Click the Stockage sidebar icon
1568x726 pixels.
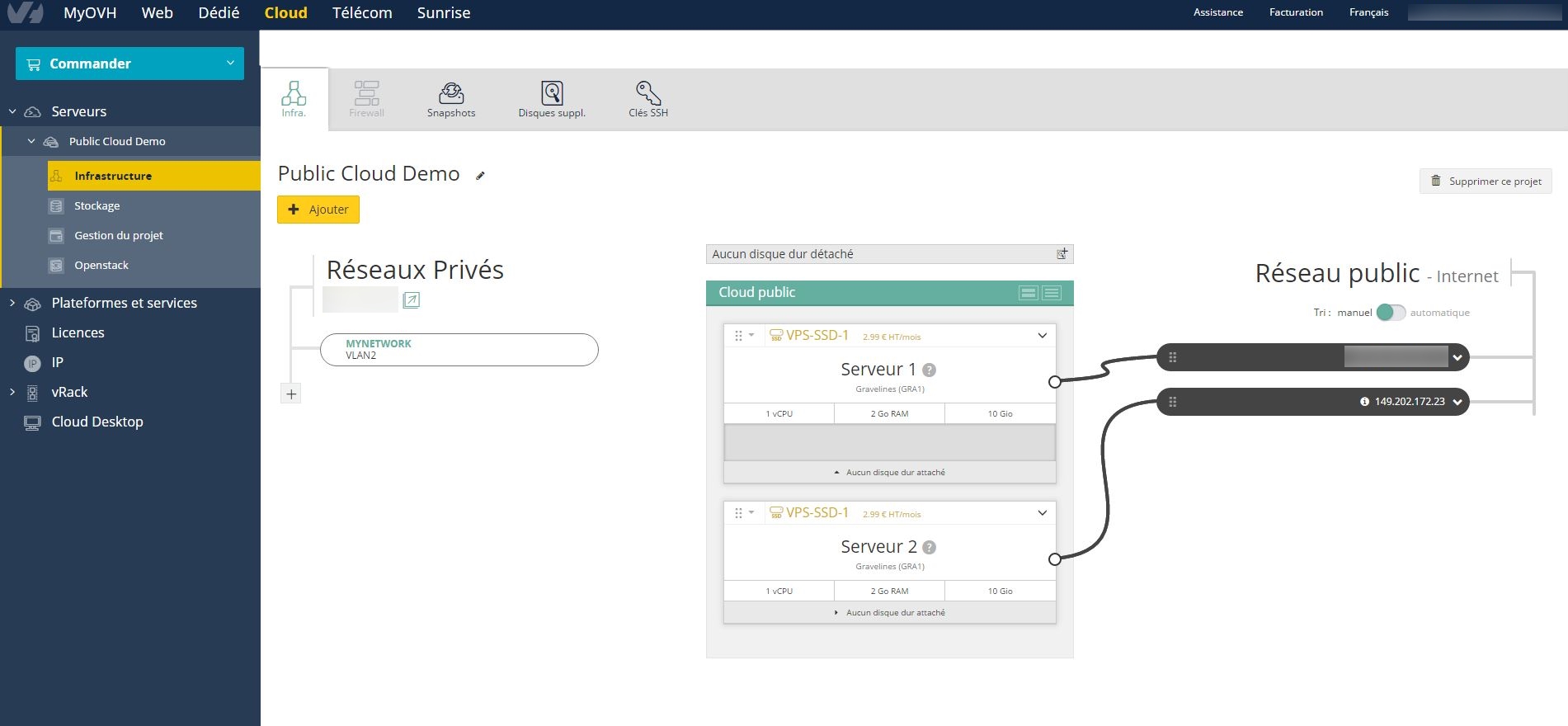[x=56, y=205]
